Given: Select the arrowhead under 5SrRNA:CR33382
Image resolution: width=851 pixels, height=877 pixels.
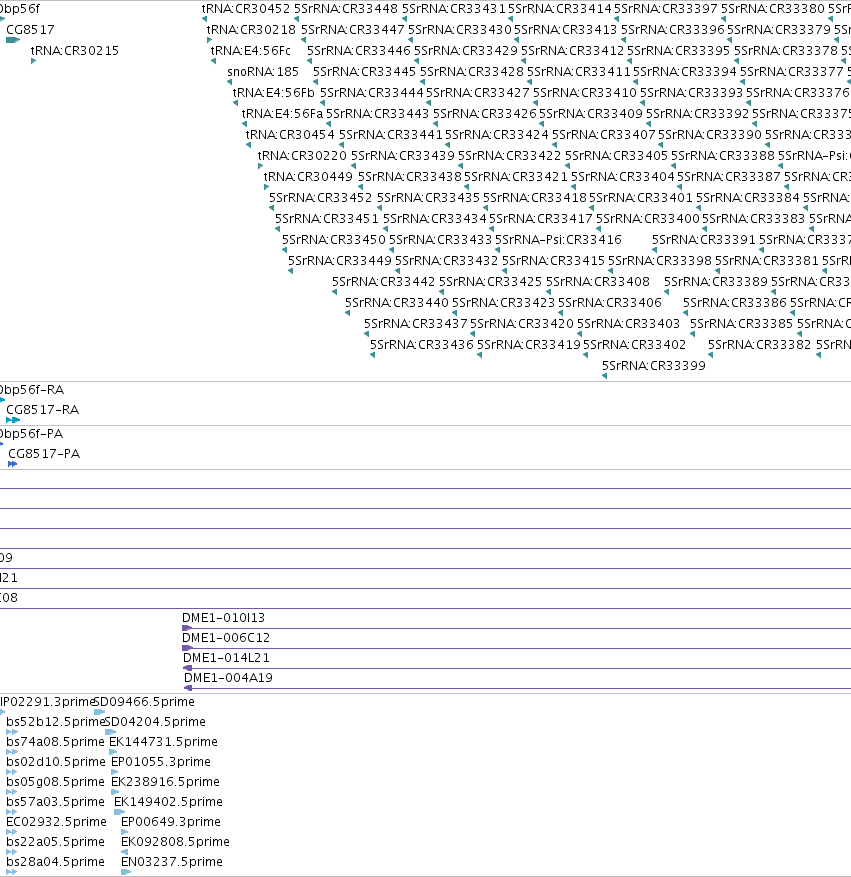Looking at the screenshot, I should click(710, 355).
